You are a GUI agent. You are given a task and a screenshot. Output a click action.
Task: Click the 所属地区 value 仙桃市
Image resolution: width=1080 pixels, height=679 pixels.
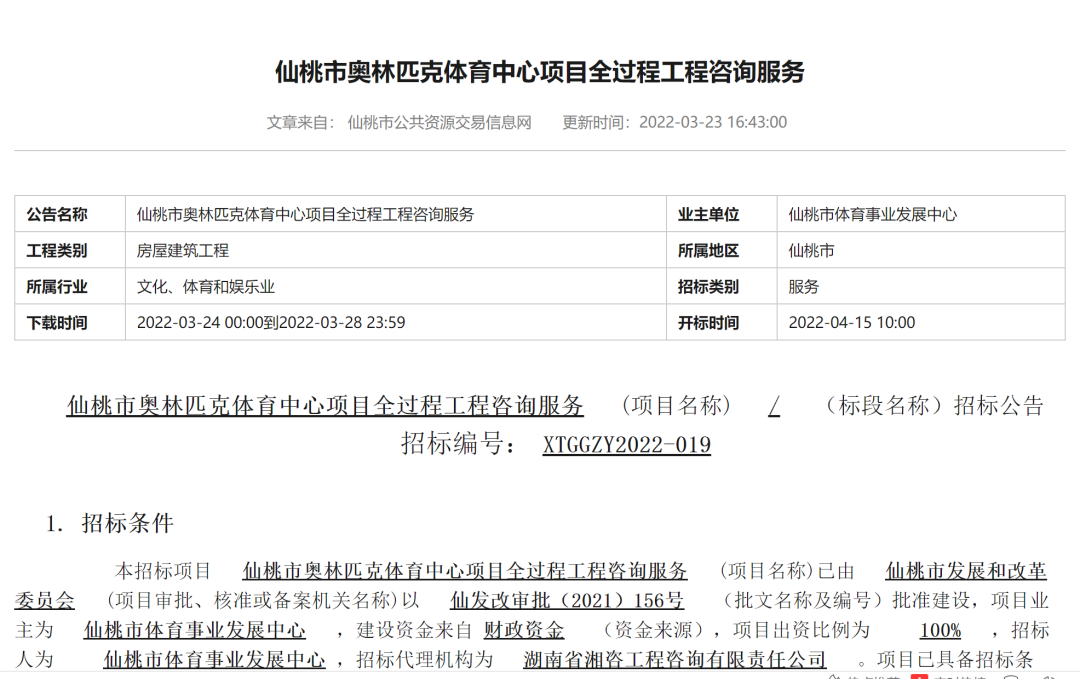[x=811, y=250]
